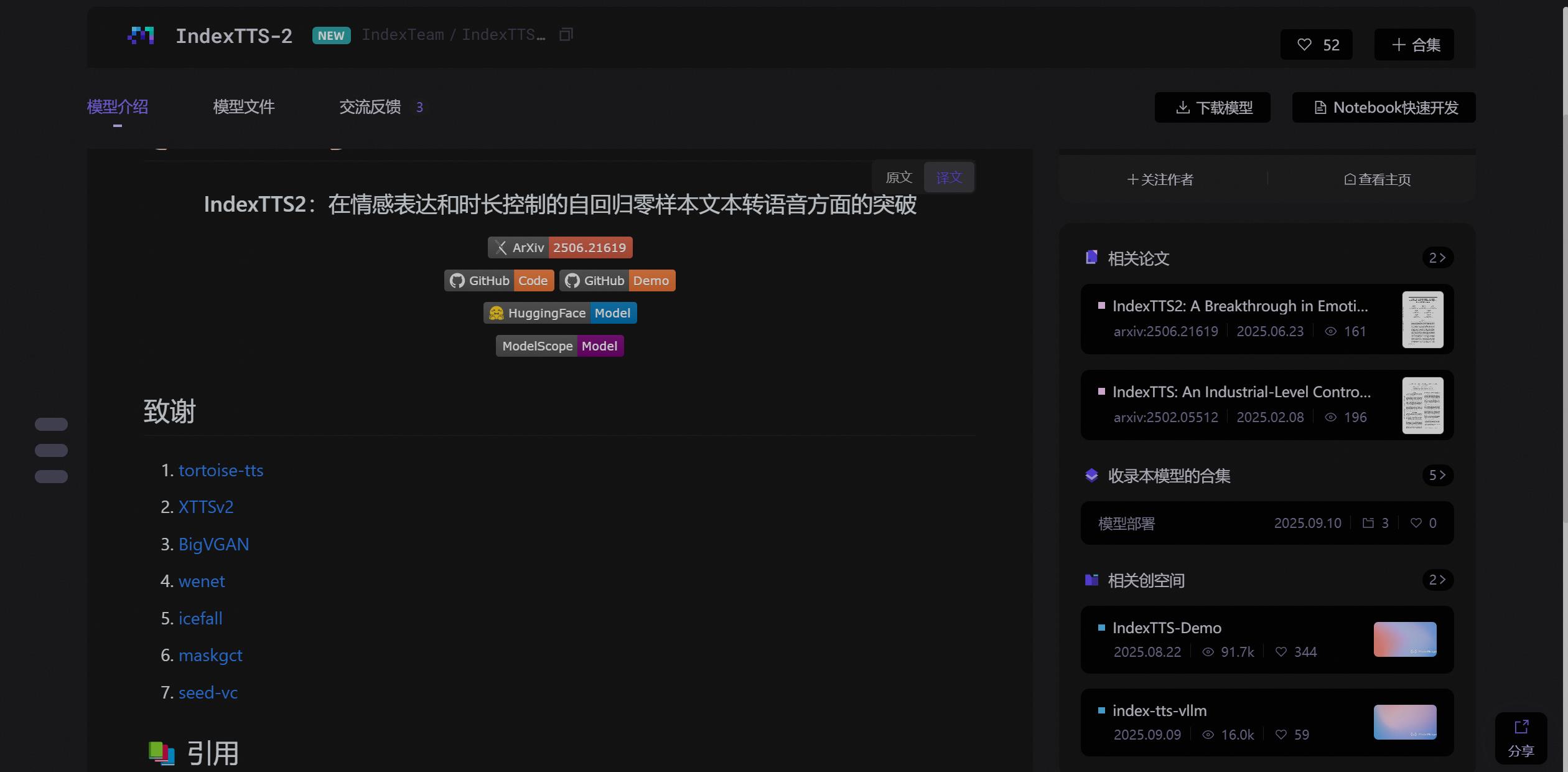The height and width of the screenshot is (772, 1568).
Task: Open the tortoise-tts link
Action: click(220, 470)
